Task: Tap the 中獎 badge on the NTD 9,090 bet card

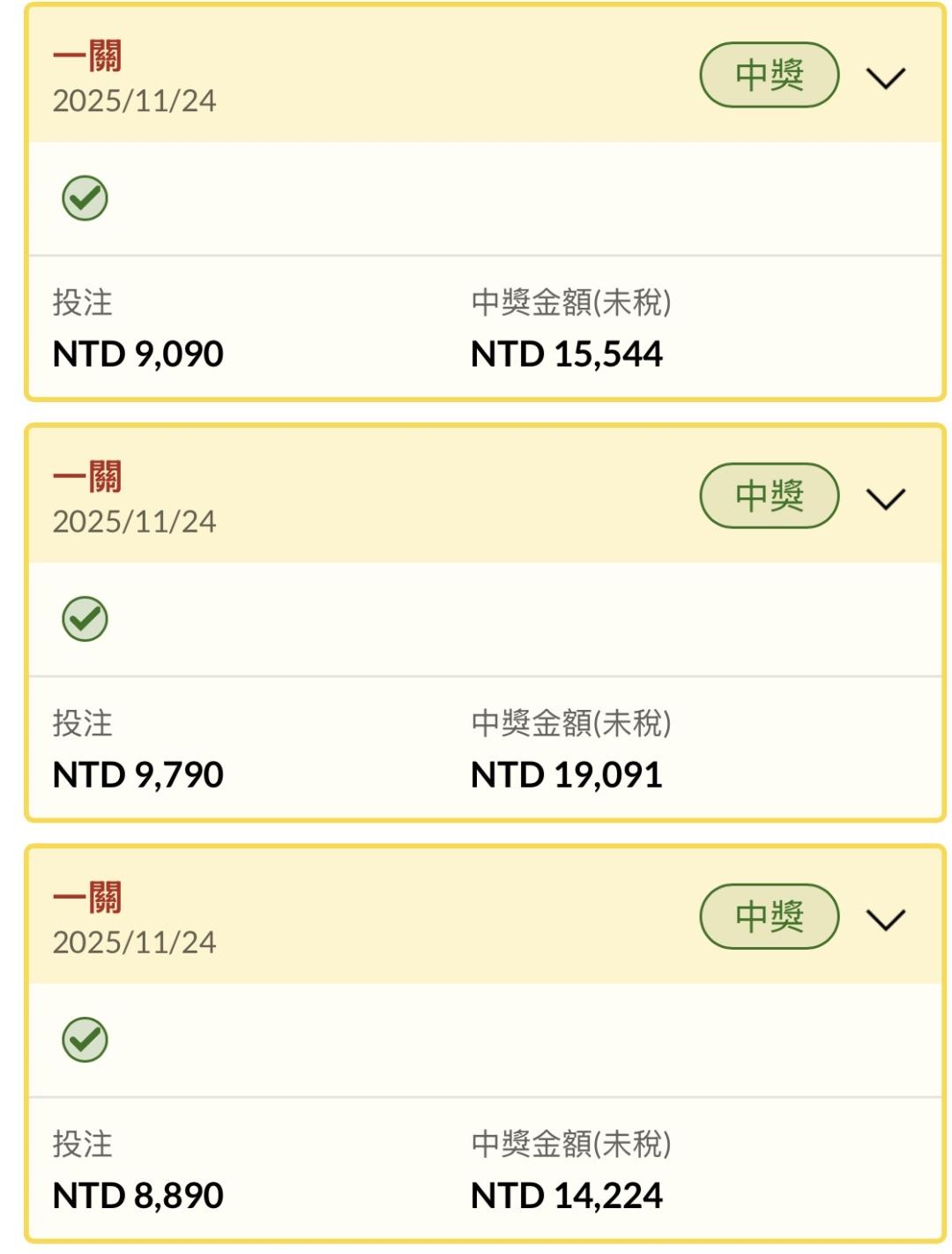Action: pyautogui.click(x=769, y=75)
